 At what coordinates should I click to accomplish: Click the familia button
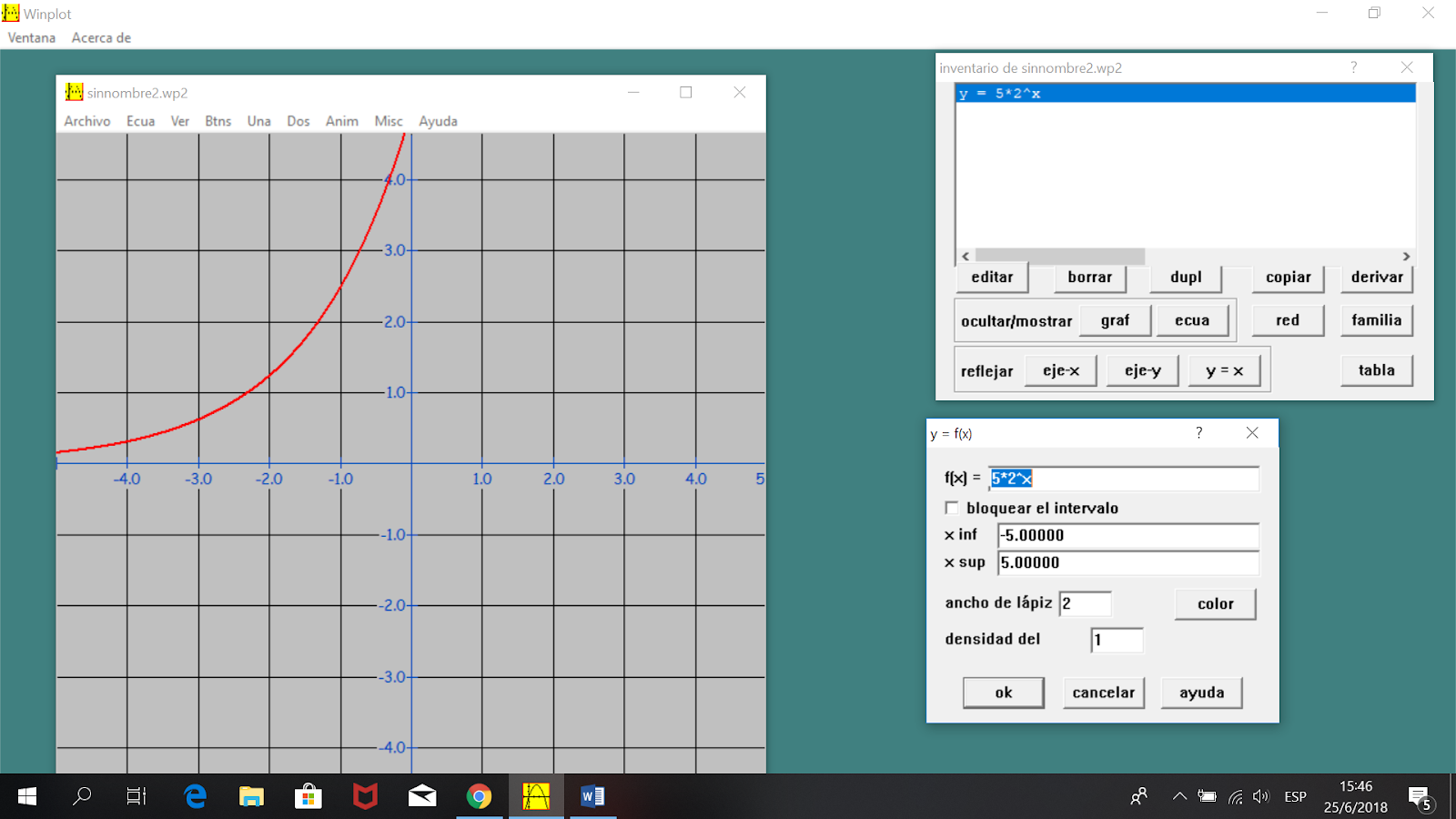[1377, 320]
